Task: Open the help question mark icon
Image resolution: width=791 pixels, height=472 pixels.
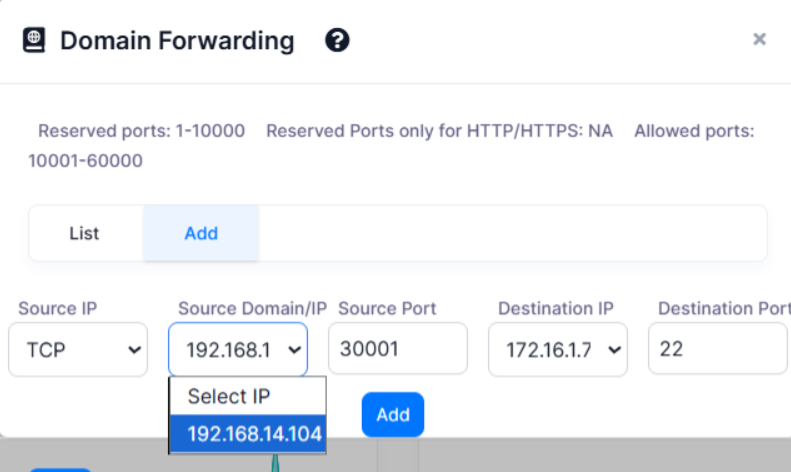Action: [338, 41]
